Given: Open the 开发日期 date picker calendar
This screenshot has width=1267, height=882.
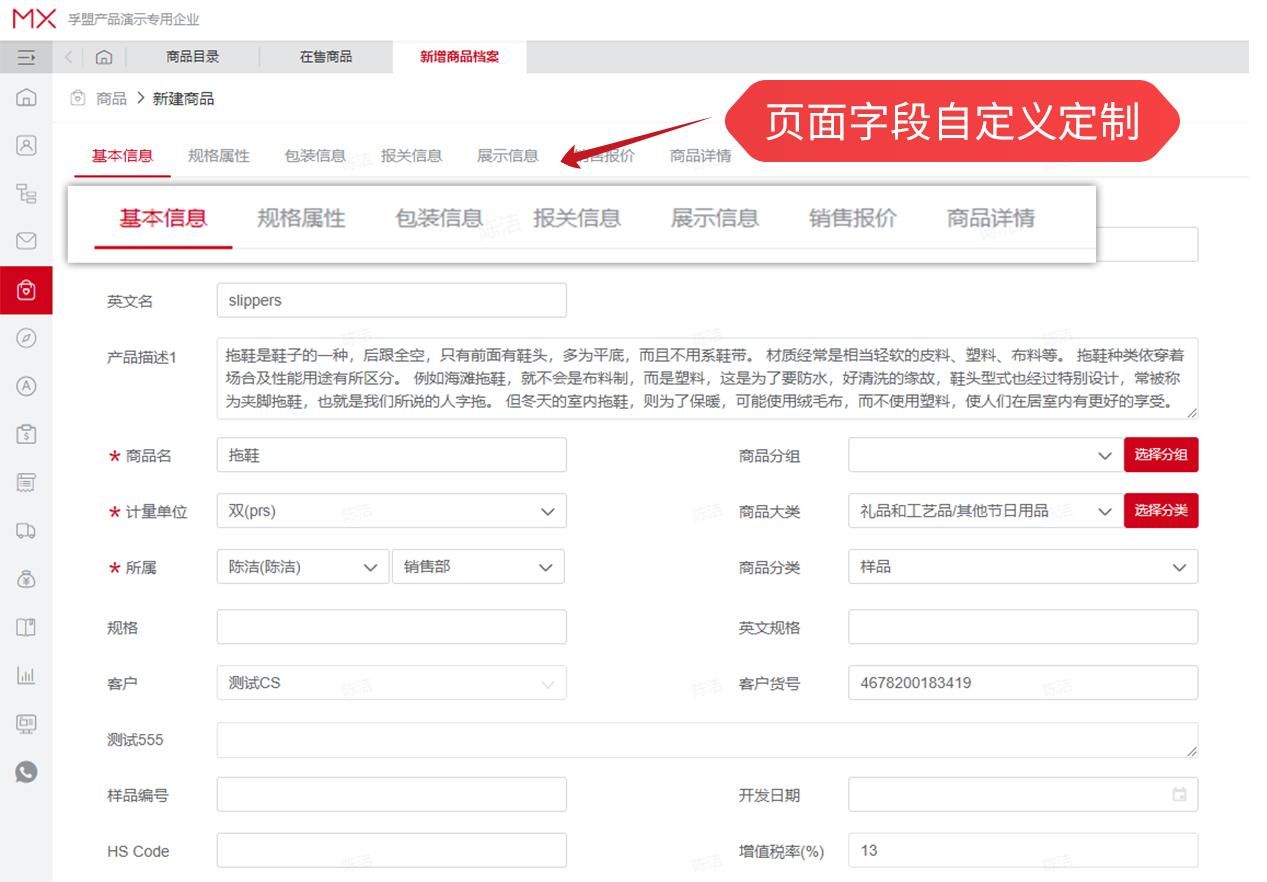Looking at the screenshot, I should coord(1180,795).
